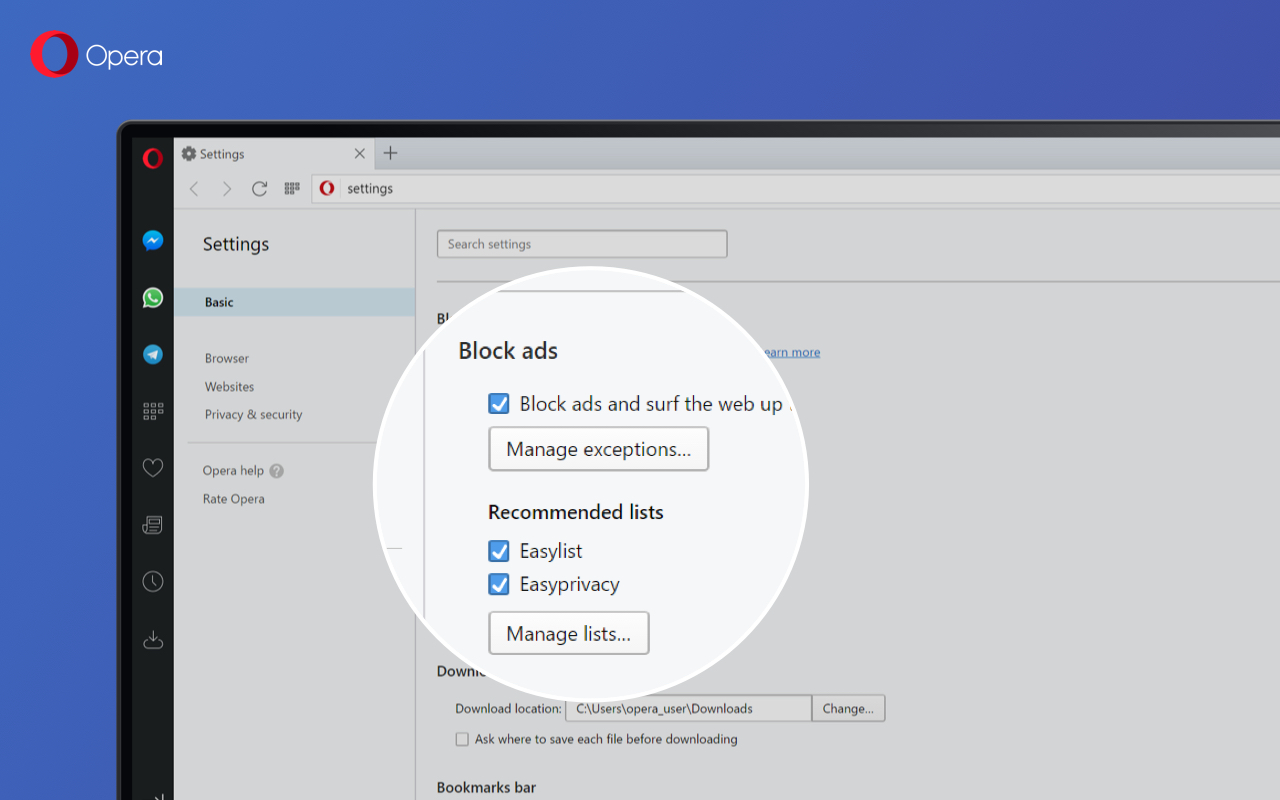Click the Opera menu logo button

[x=153, y=158]
